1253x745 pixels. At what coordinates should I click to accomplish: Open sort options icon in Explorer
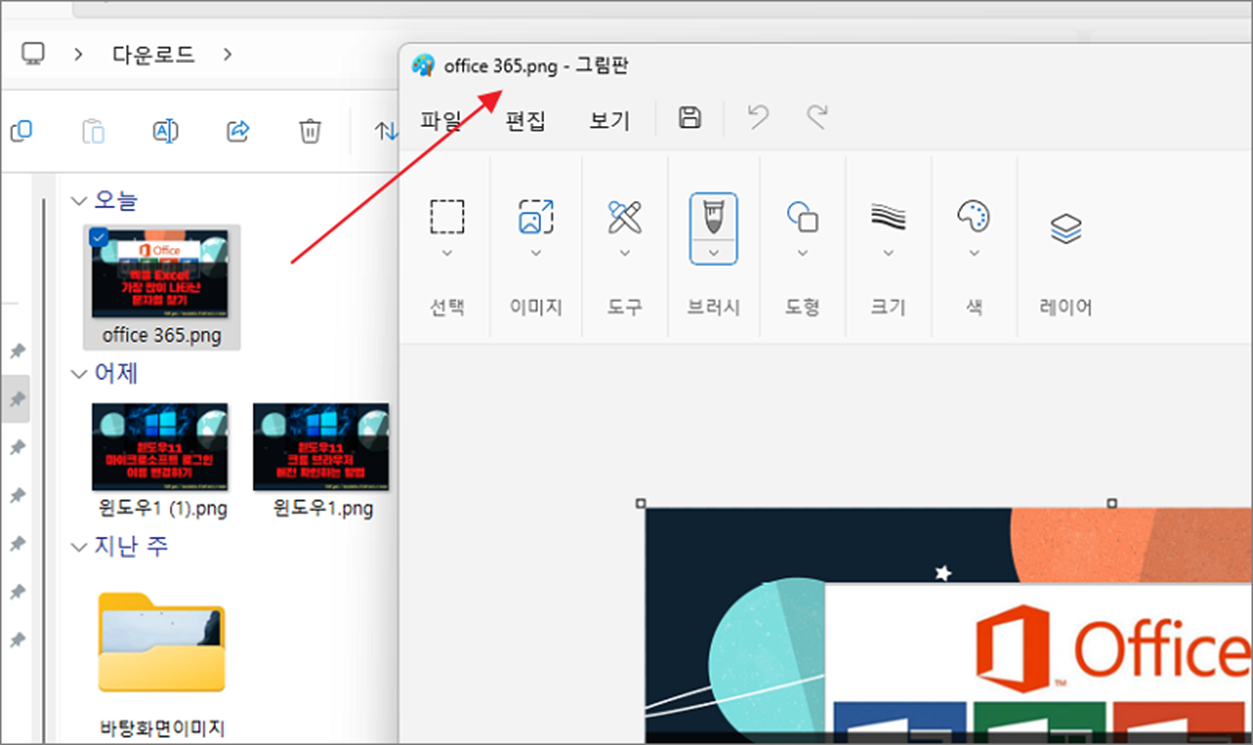(386, 131)
